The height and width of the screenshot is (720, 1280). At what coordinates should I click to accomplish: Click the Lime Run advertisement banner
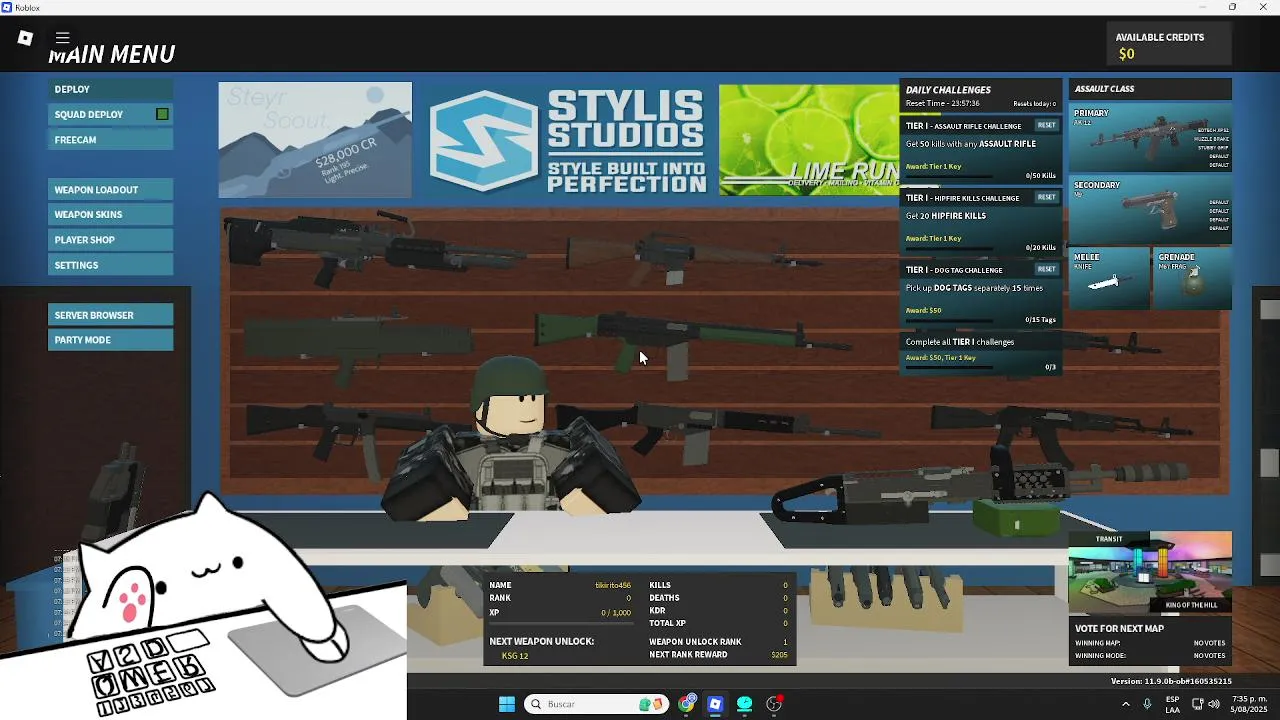pos(808,140)
